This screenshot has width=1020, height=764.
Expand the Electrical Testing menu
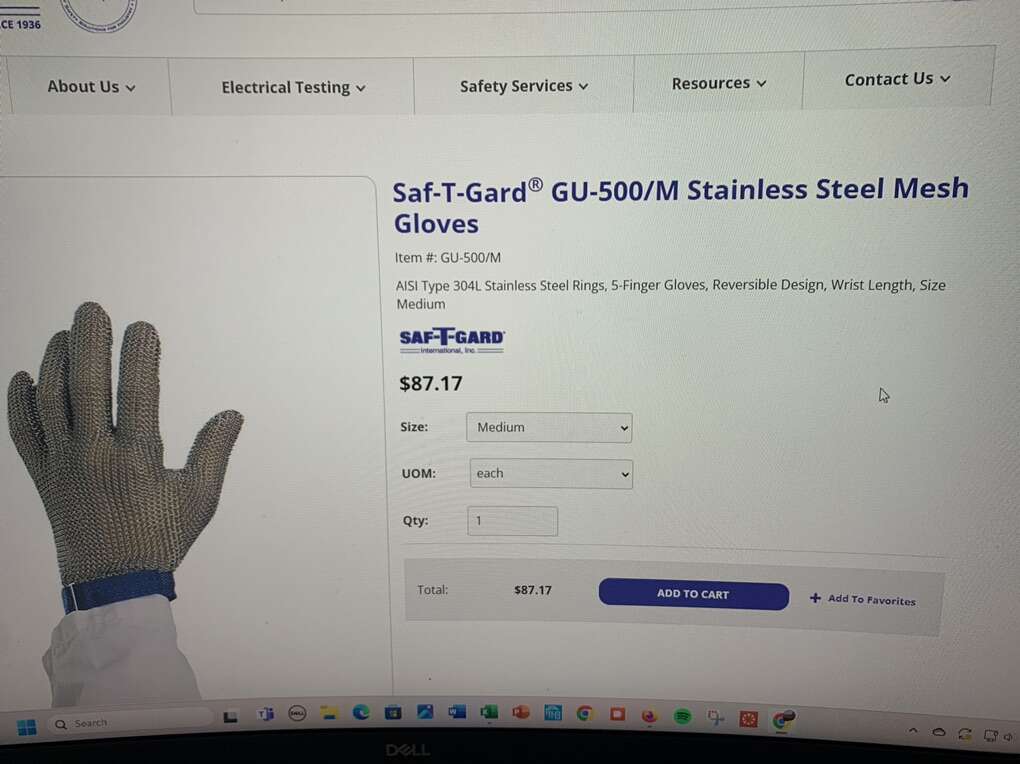click(293, 87)
